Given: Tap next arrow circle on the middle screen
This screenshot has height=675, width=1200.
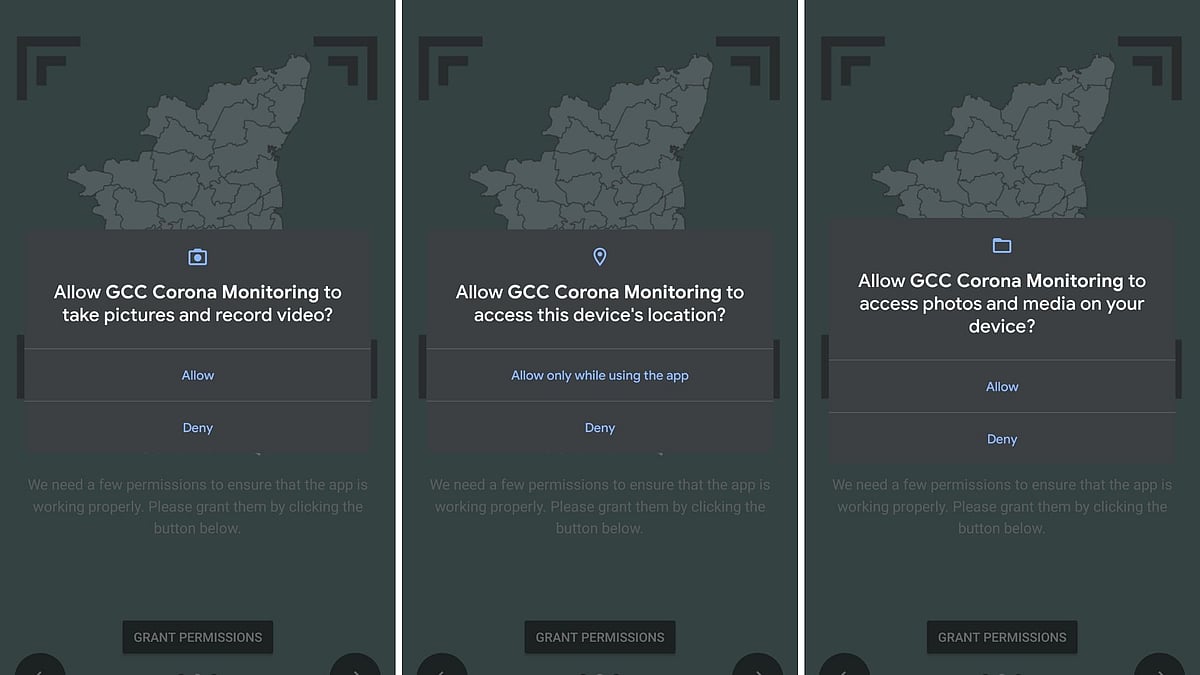Looking at the screenshot, I should click(757, 665).
